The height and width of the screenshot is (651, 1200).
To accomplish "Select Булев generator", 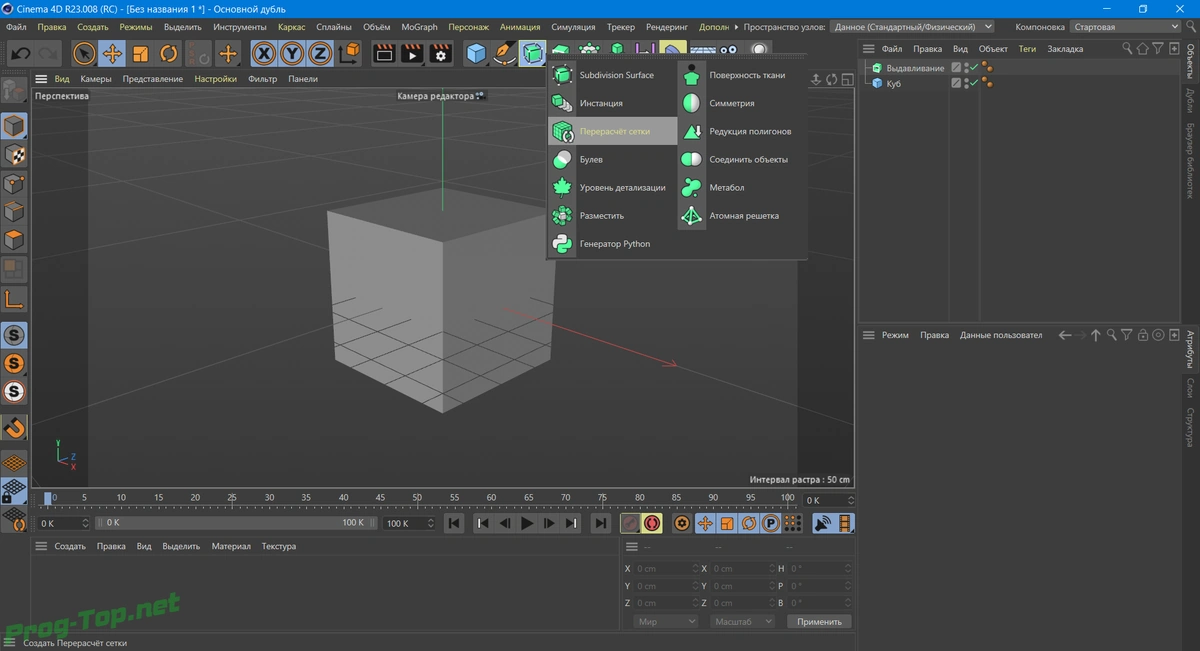I will (612, 159).
